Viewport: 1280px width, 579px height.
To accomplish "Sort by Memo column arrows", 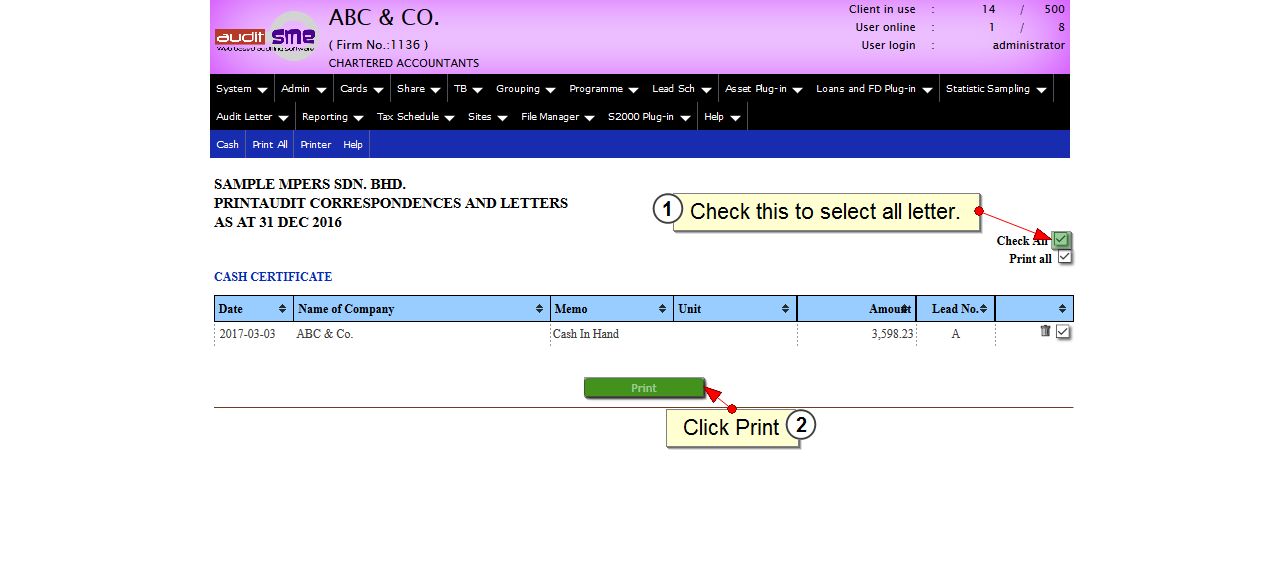I will [662, 309].
